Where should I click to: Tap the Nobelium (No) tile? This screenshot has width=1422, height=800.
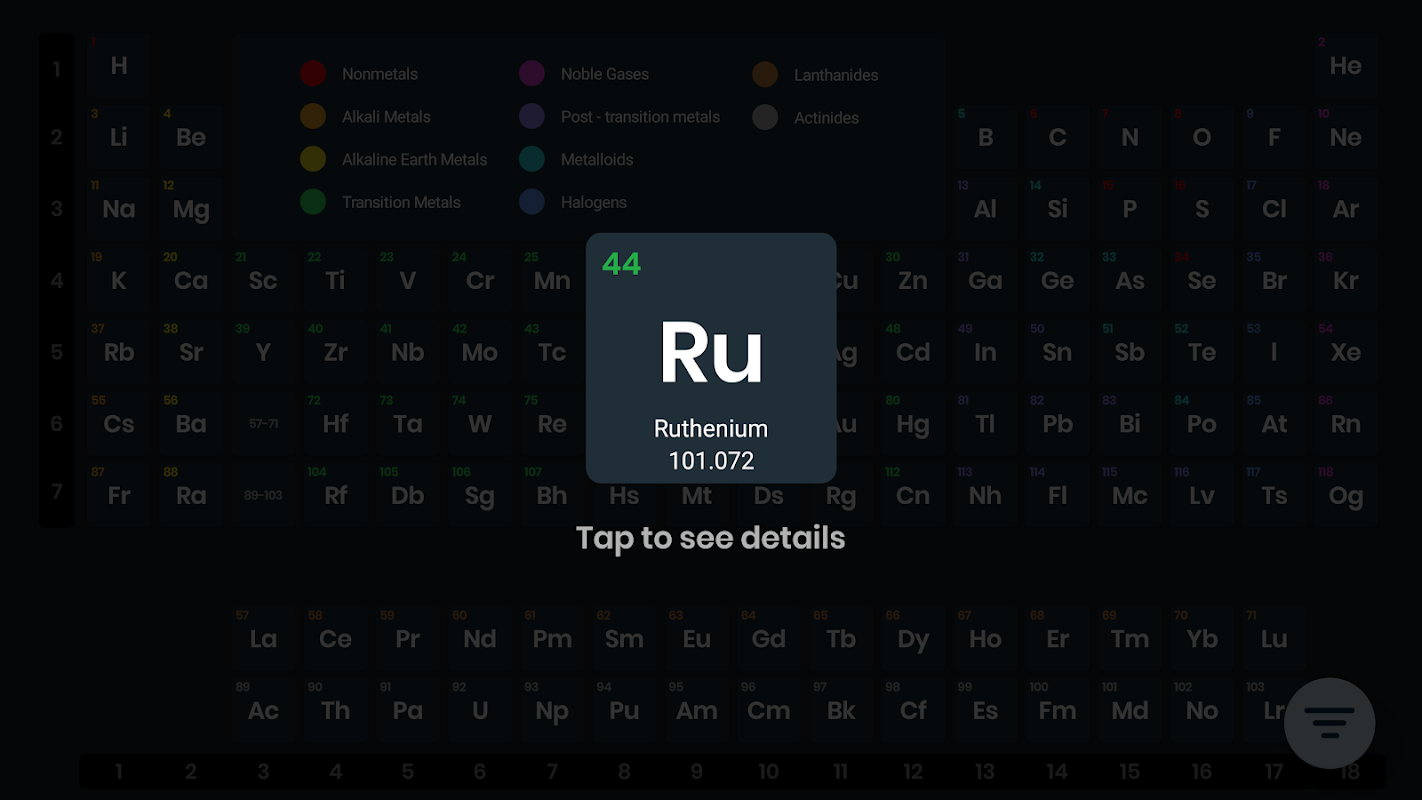point(1202,711)
